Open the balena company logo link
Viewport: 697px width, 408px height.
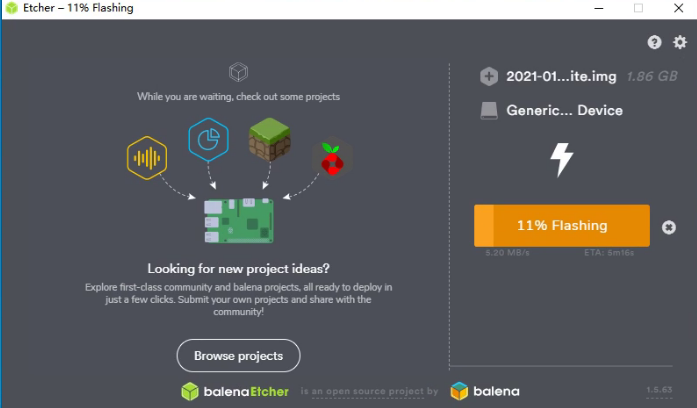[x=485, y=391]
